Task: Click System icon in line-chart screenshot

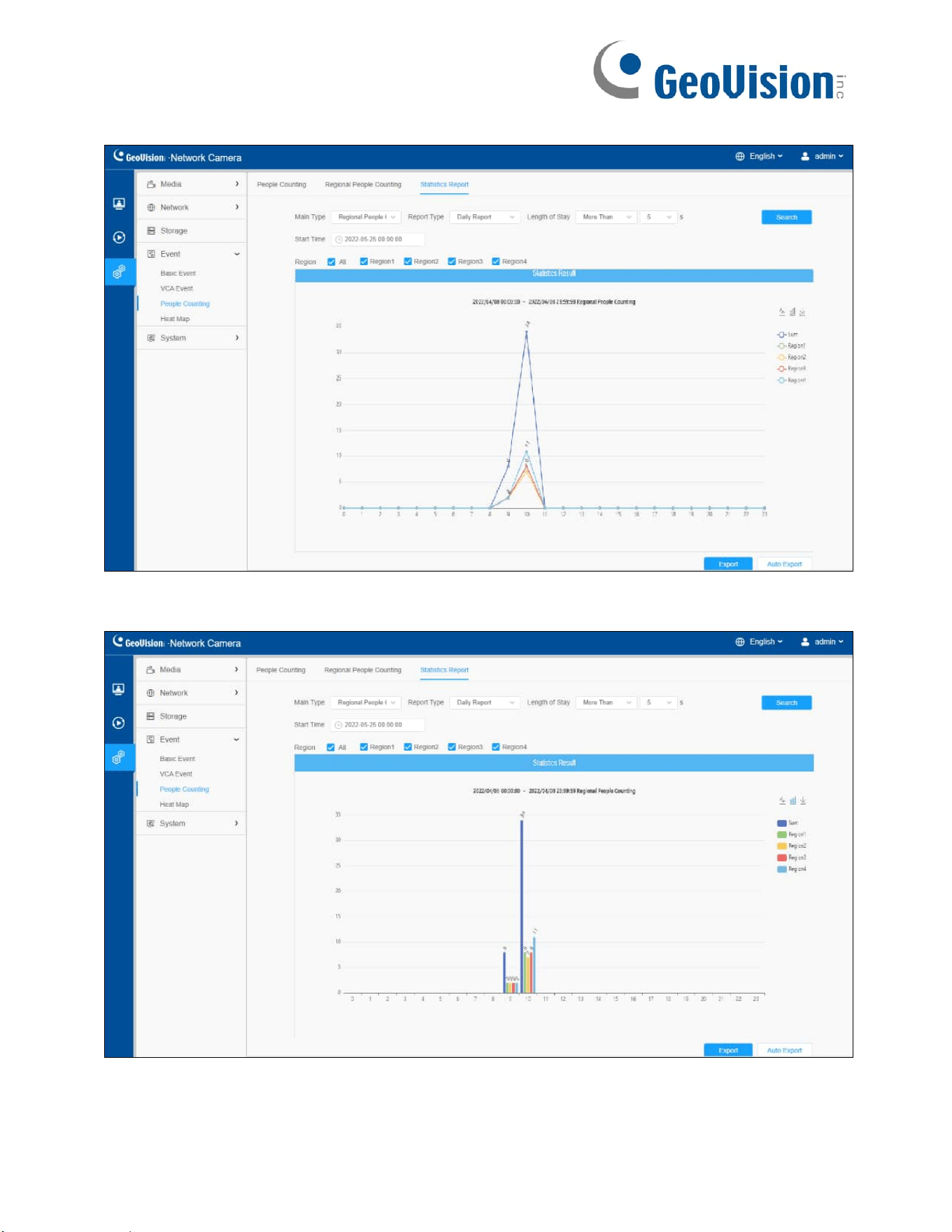Action: (x=151, y=338)
